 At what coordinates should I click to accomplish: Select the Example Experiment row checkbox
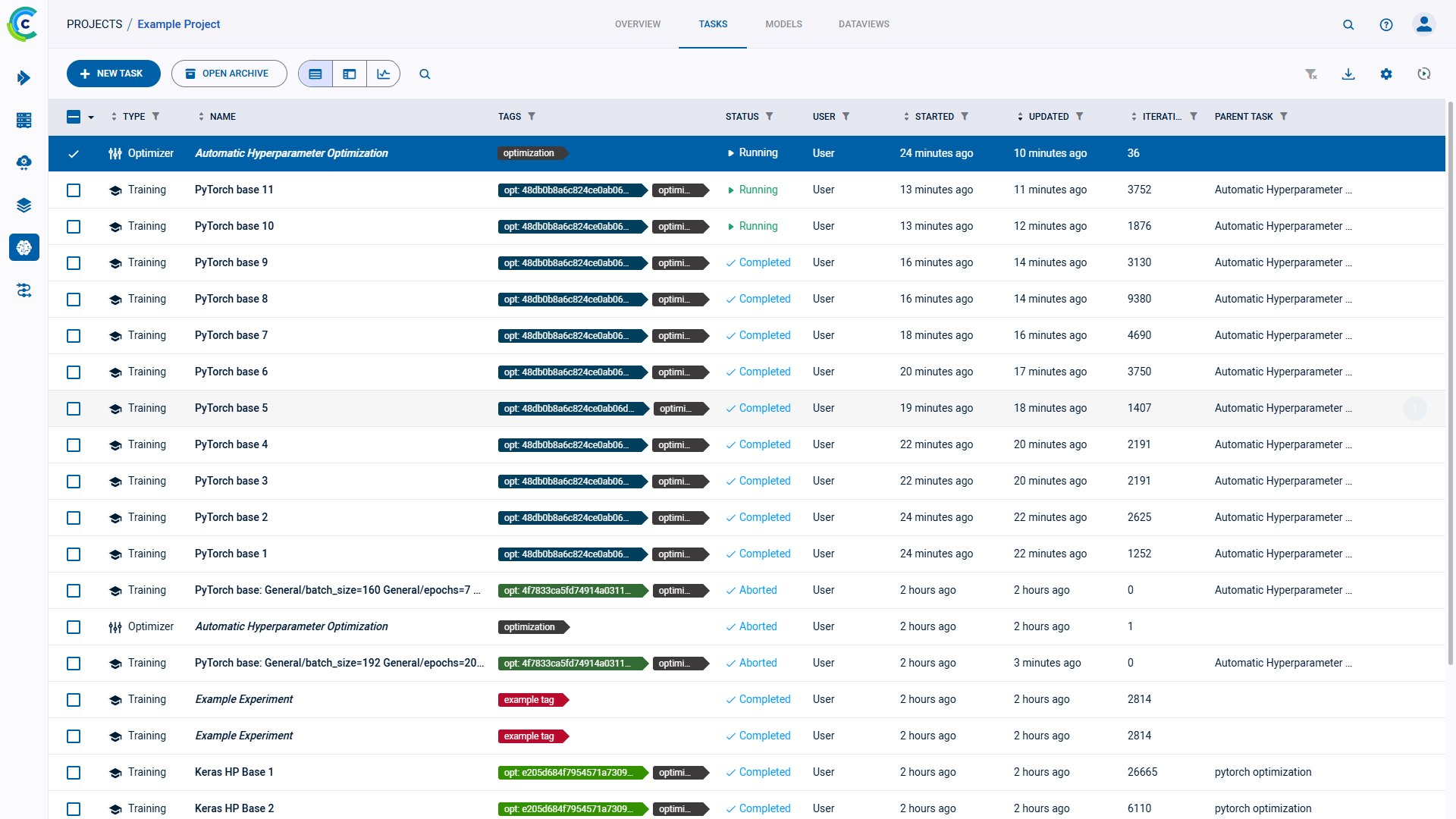(74, 700)
